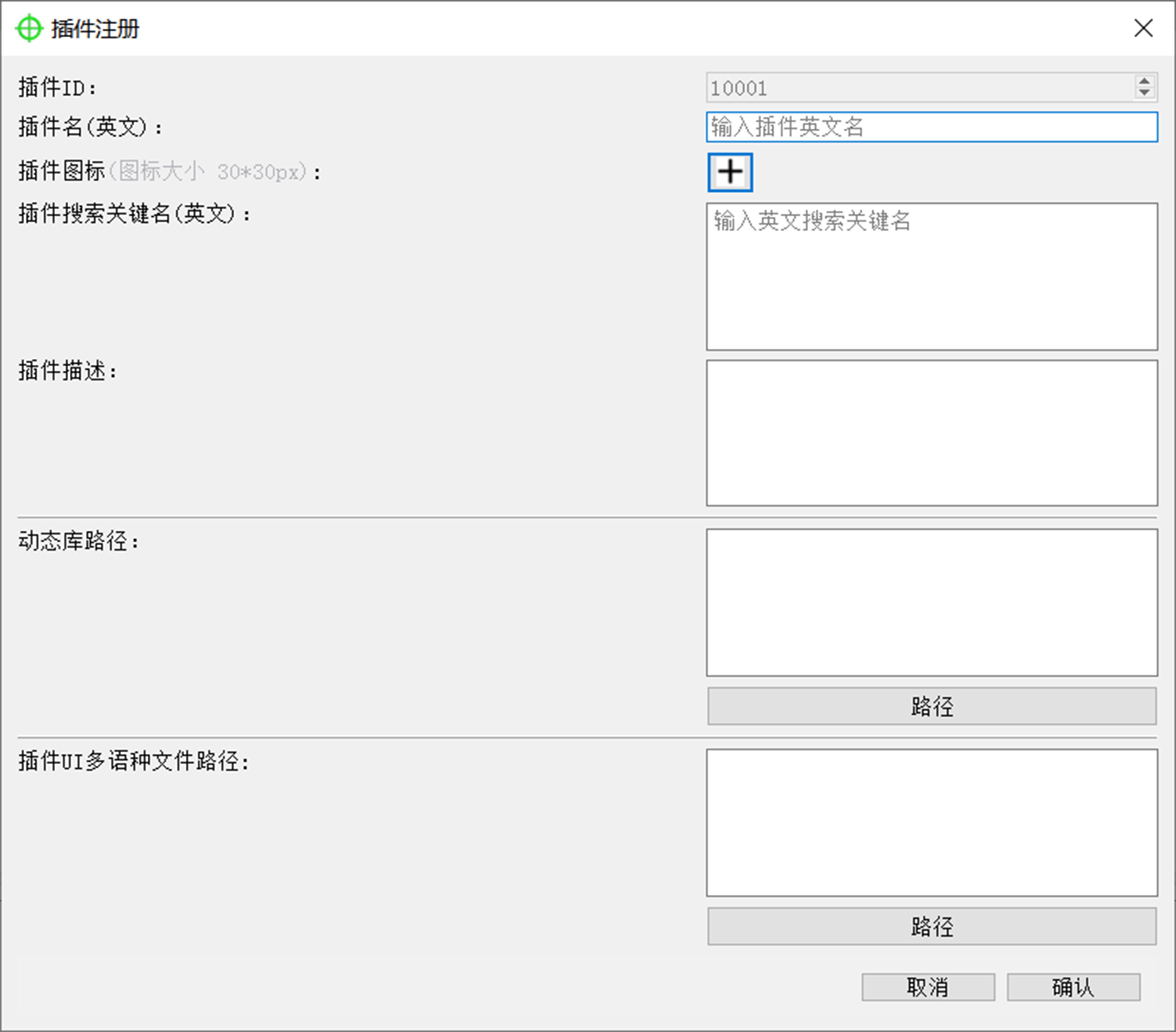
Task: Close the 插件注册 dialog
Action: pos(1144,27)
